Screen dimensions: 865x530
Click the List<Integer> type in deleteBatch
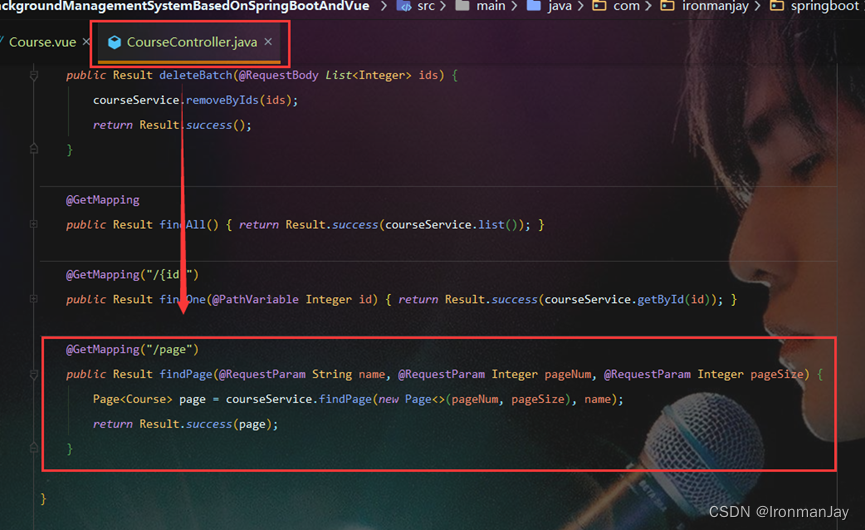tap(368, 75)
